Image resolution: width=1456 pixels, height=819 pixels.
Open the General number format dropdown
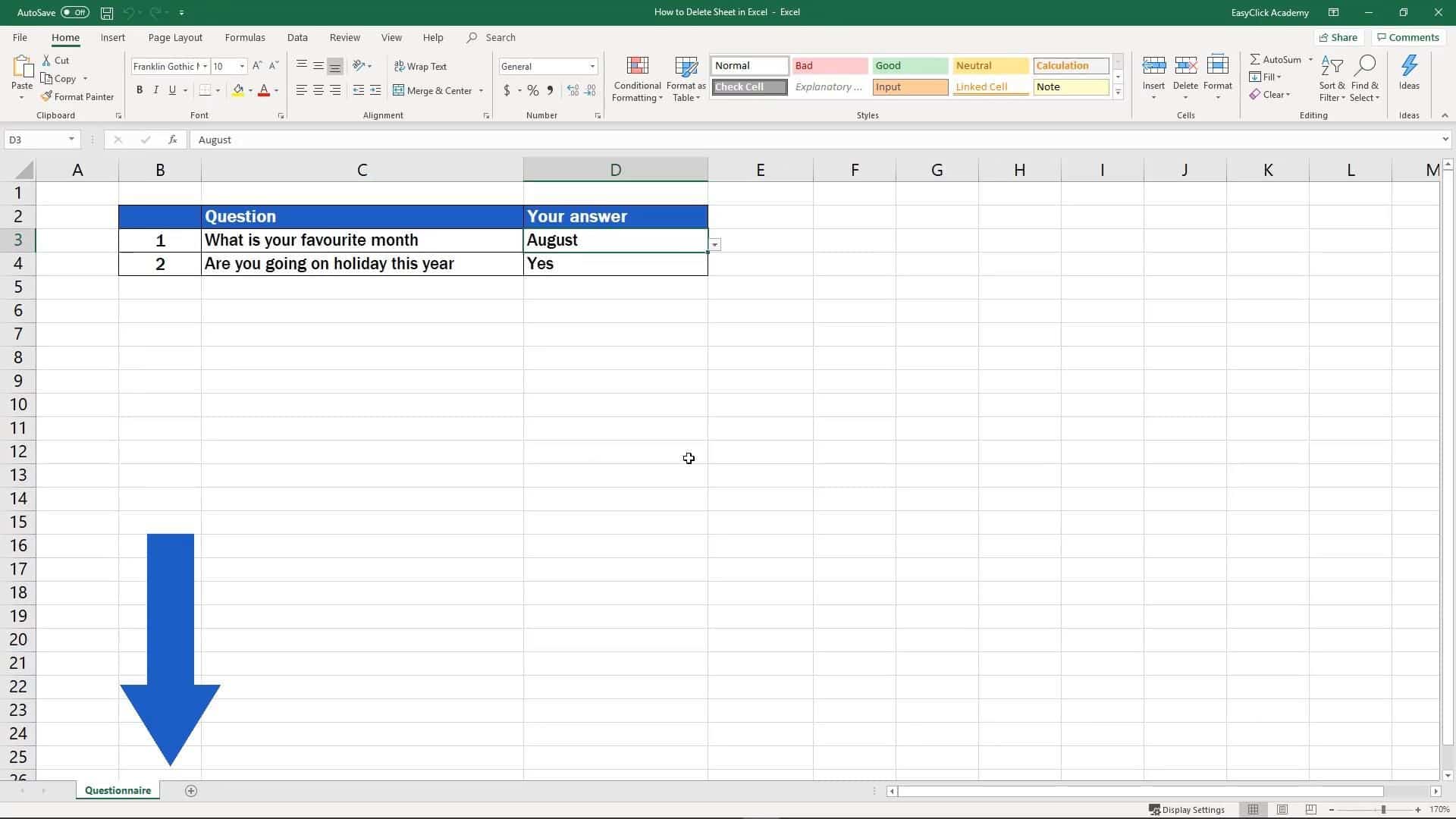point(592,66)
